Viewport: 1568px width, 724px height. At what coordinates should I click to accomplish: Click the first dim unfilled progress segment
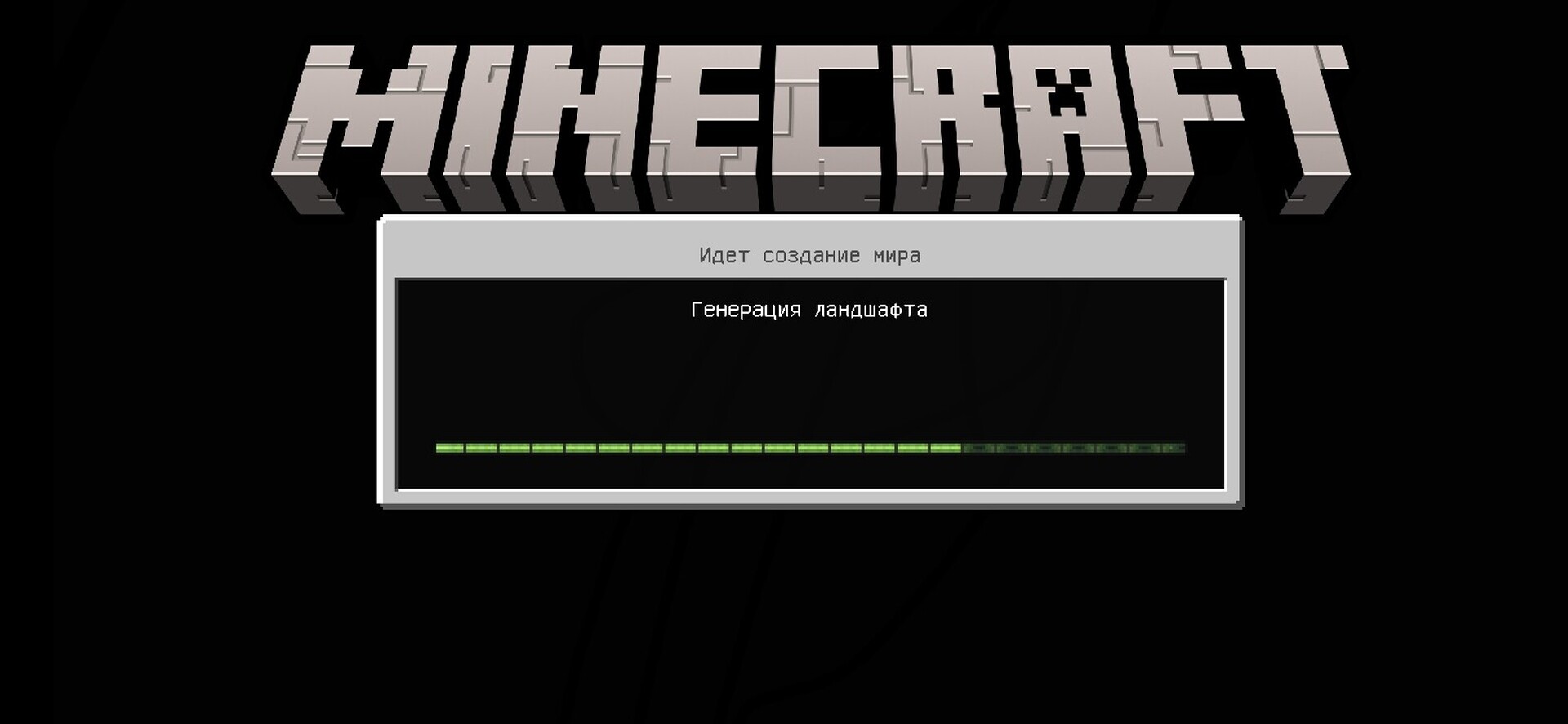pyautogui.click(x=978, y=448)
